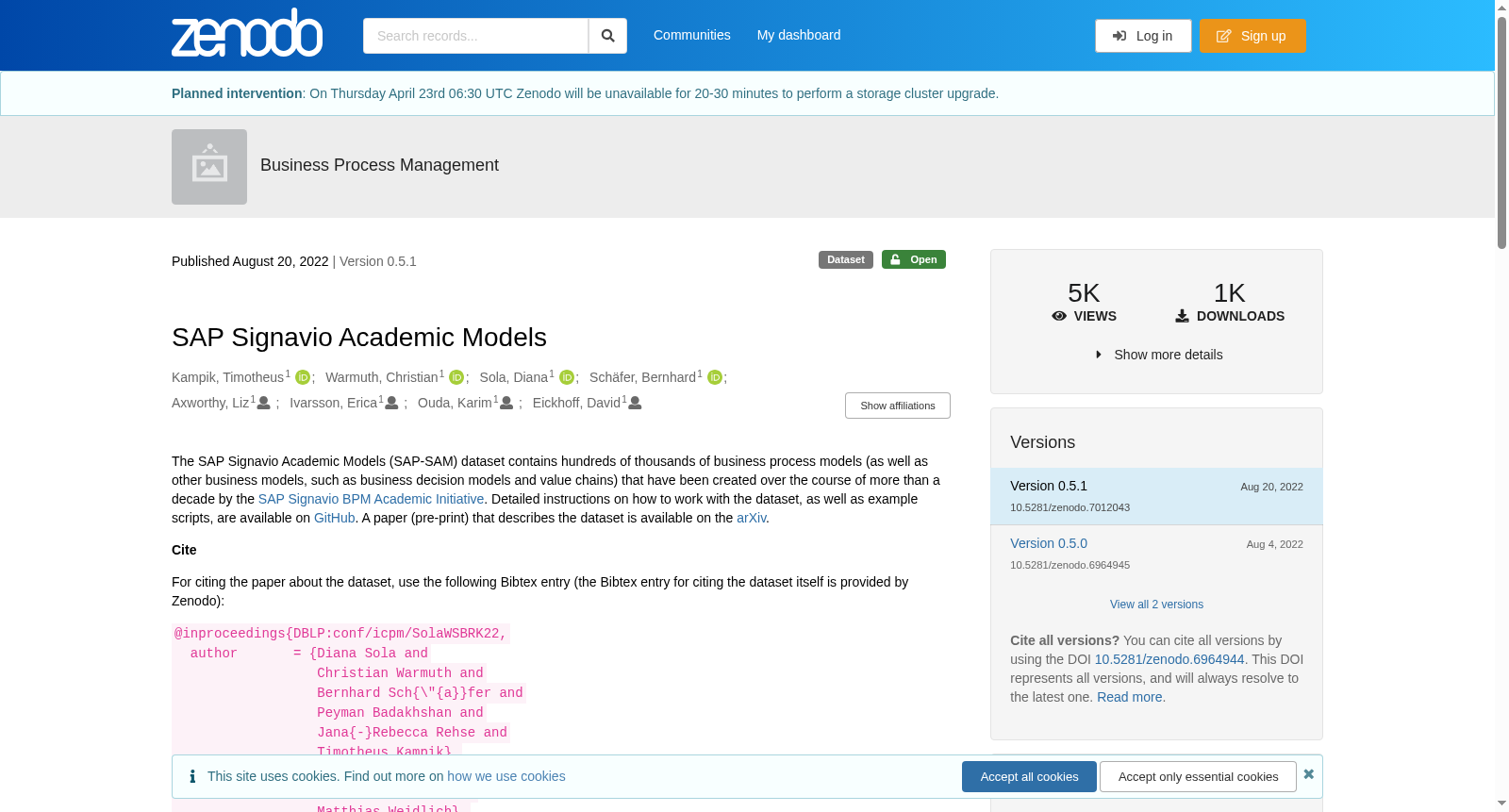Follow the GitHub link
Viewport: 1509px width, 812px height.
pyautogui.click(x=335, y=518)
